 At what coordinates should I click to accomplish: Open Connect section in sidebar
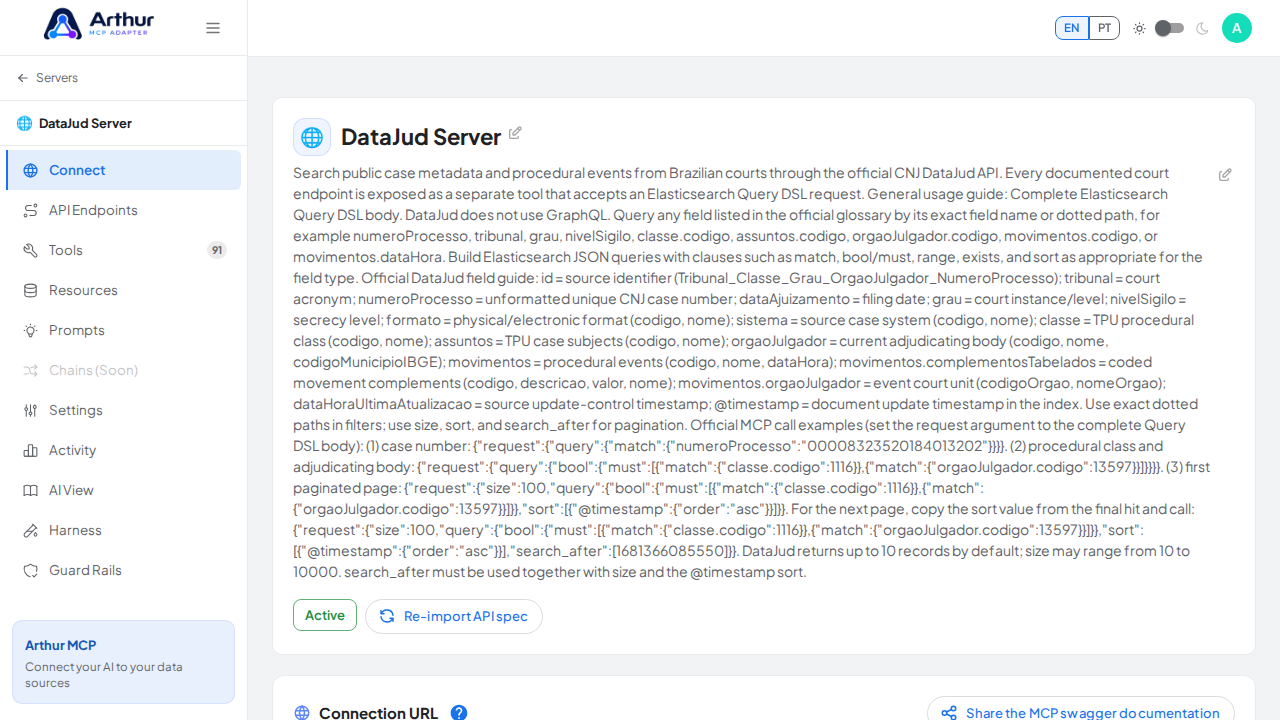[123, 170]
